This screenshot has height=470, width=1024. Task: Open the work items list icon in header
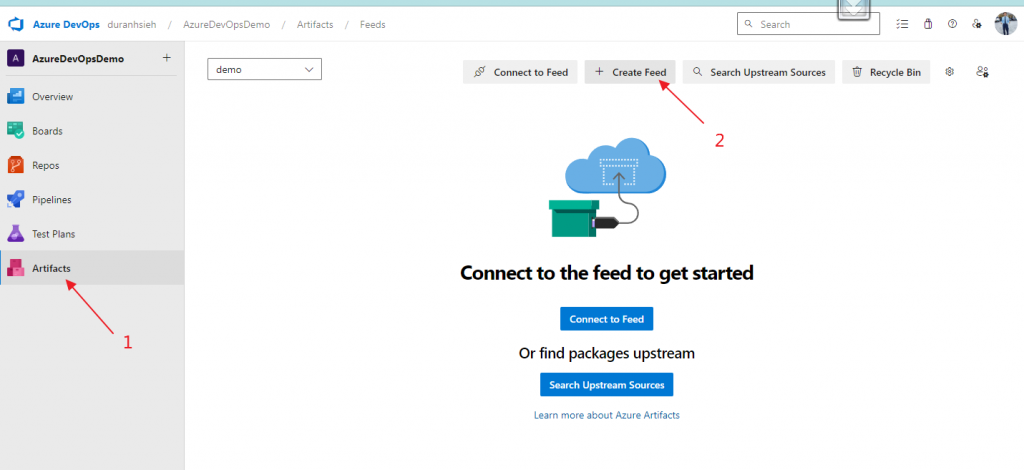pyautogui.click(x=902, y=24)
